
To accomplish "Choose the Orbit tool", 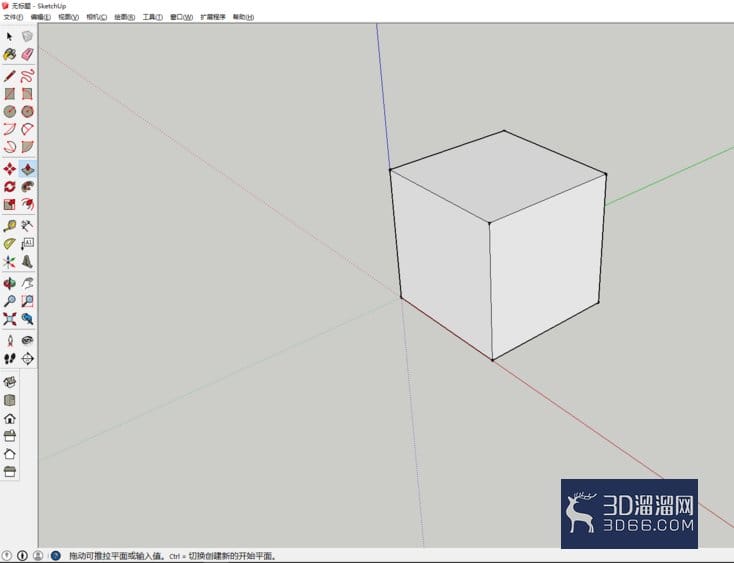I will (9, 284).
